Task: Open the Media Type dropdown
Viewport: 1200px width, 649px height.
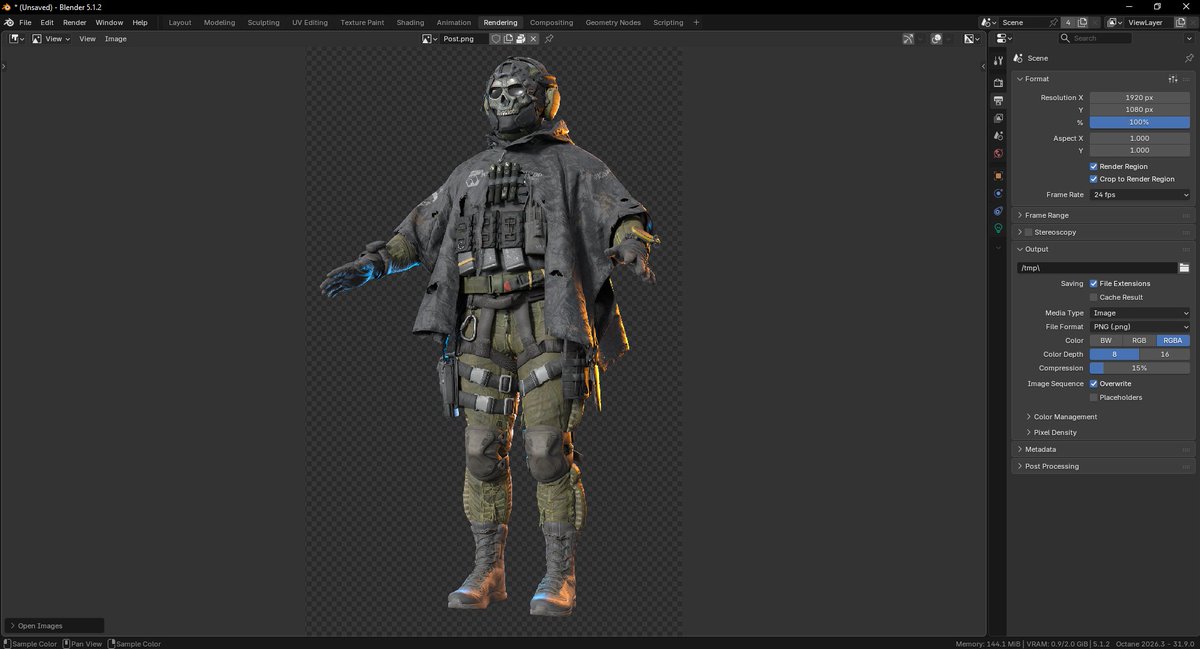Action: [x=1140, y=313]
